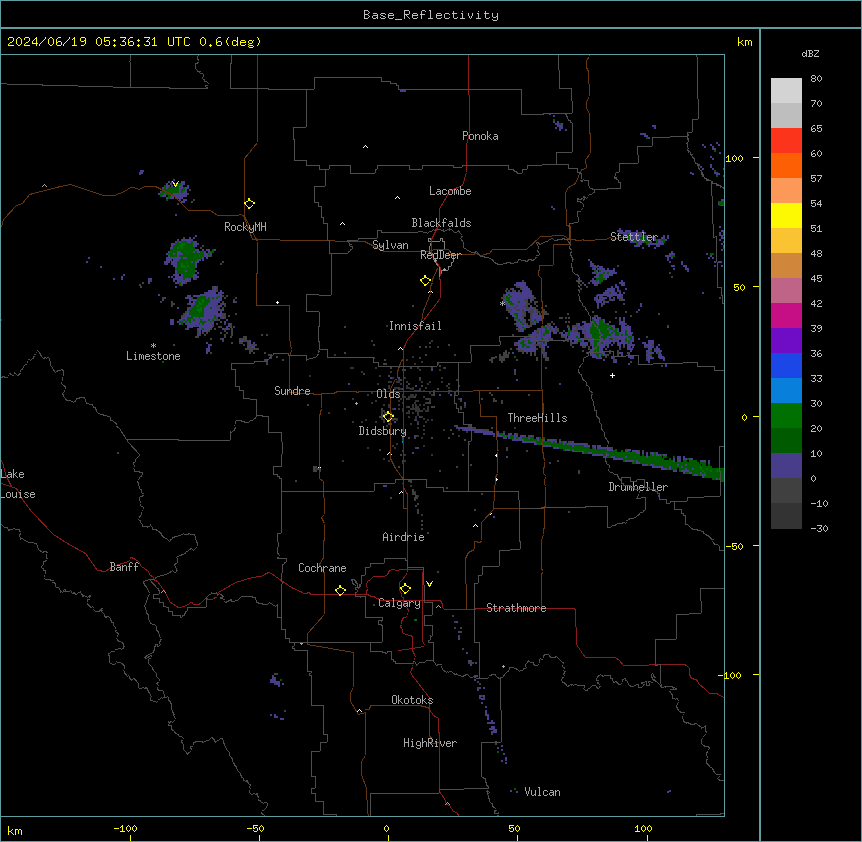Screen dimensions: 862x842
Task: Click the Base_Reflectivity title
Action: tap(431, 15)
